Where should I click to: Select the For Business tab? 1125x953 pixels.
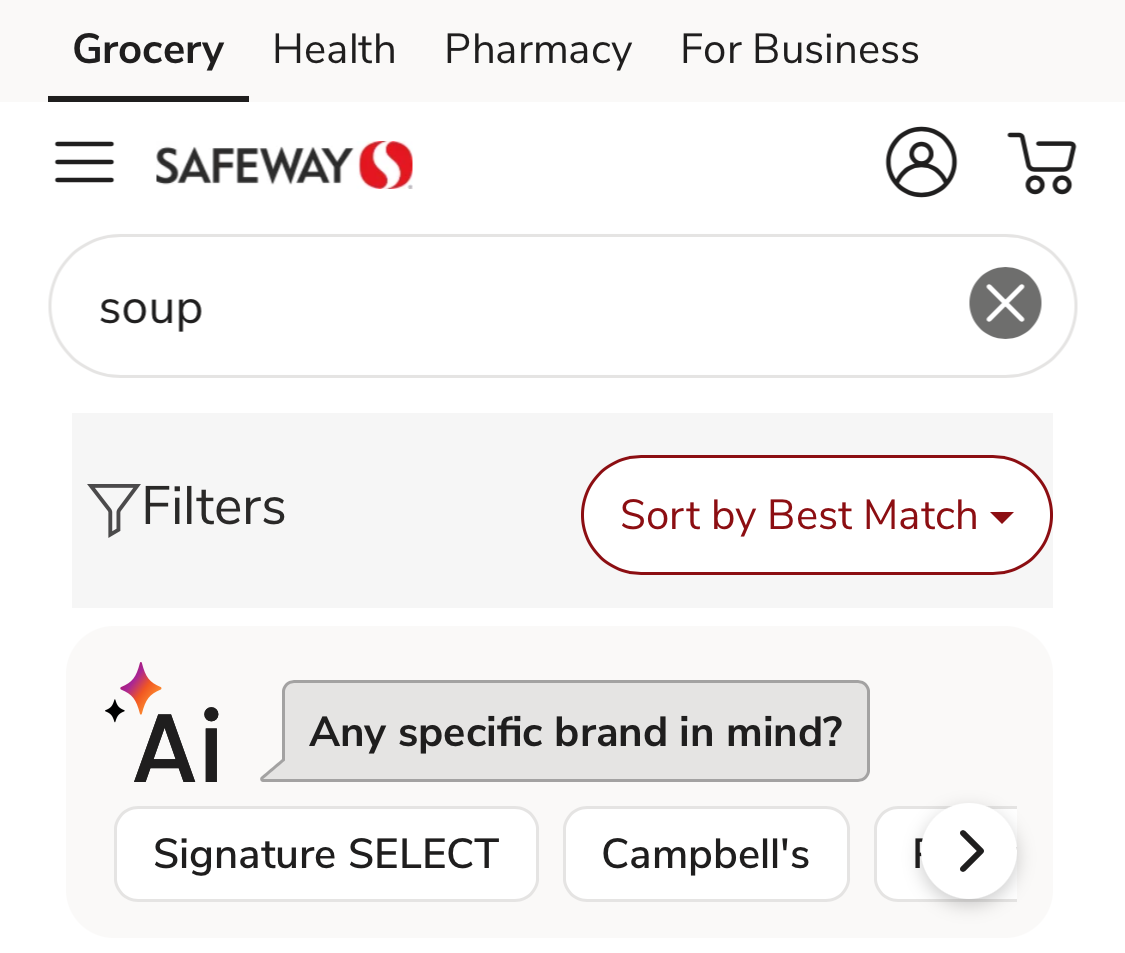(x=799, y=50)
